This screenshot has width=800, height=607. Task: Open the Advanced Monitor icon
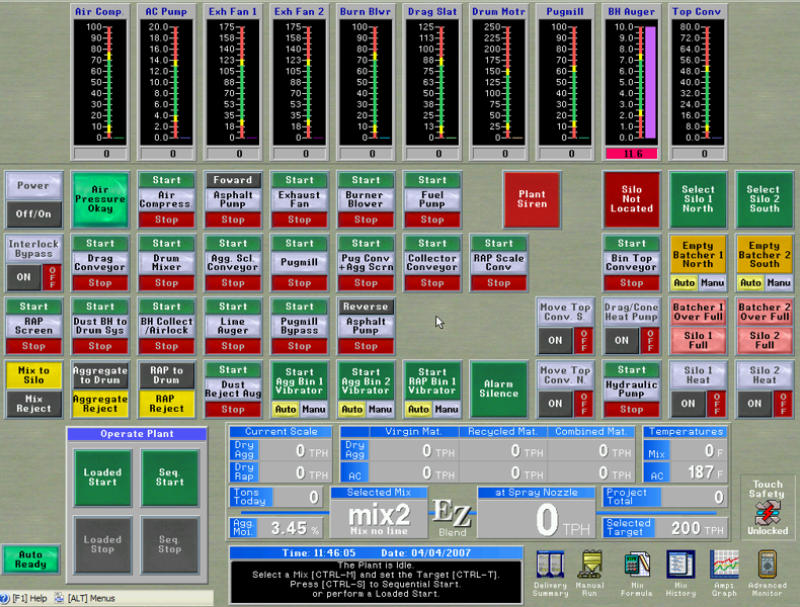point(767,570)
